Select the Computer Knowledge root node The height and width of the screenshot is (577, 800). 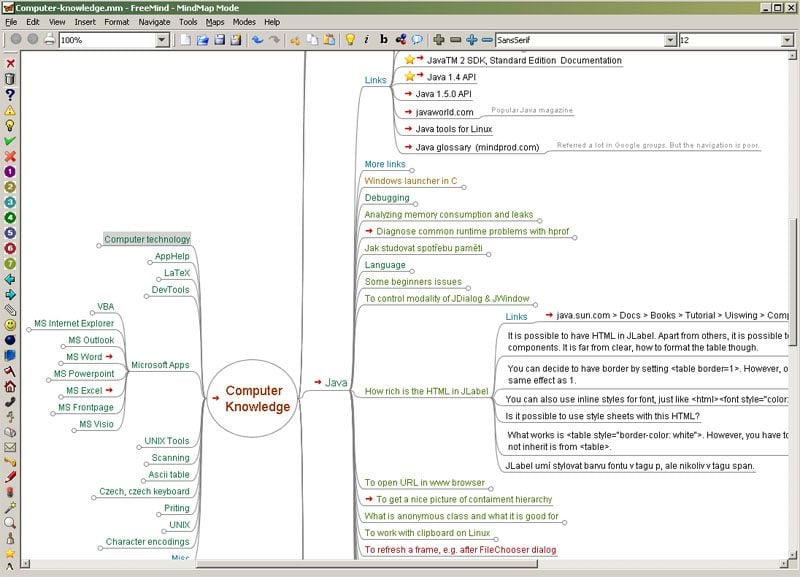click(x=257, y=399)
